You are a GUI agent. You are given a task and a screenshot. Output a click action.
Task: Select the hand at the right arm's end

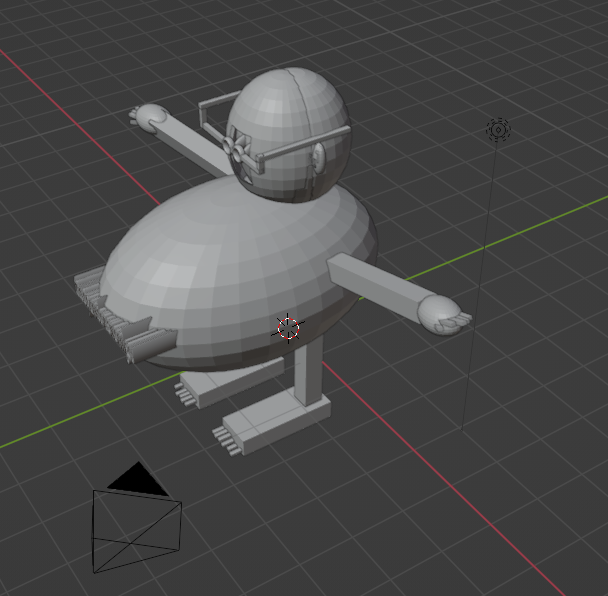(443, 313)
